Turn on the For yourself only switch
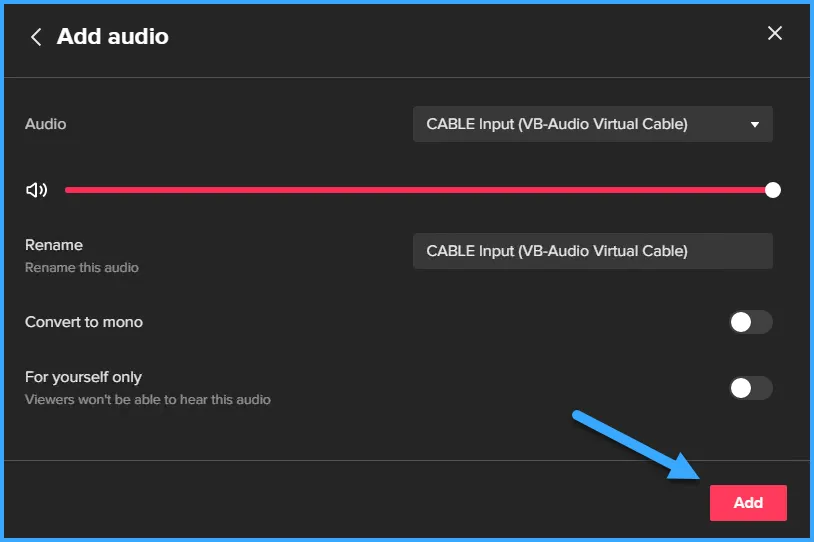 pos(751,388)
